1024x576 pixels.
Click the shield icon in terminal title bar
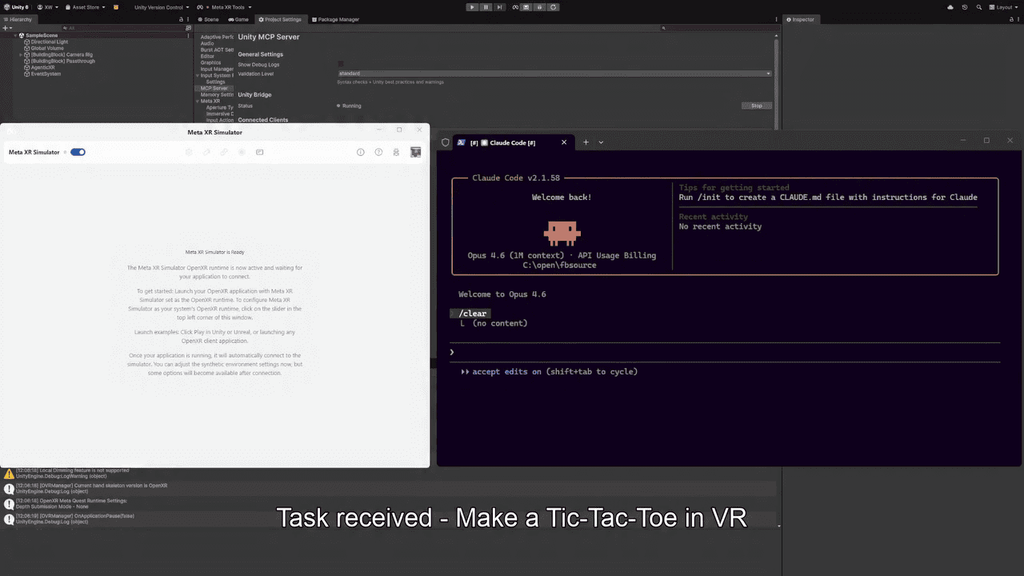click(445, 142)
